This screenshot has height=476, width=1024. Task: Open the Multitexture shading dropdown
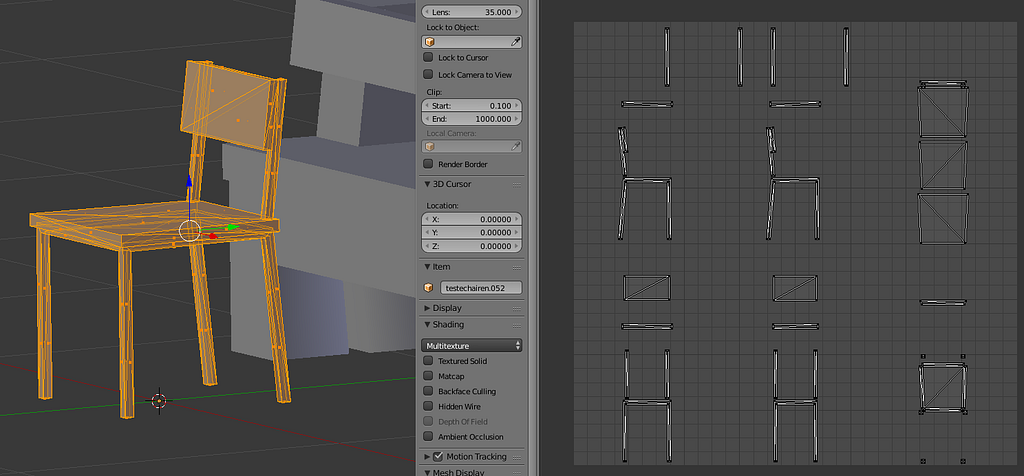click(471, 345)
